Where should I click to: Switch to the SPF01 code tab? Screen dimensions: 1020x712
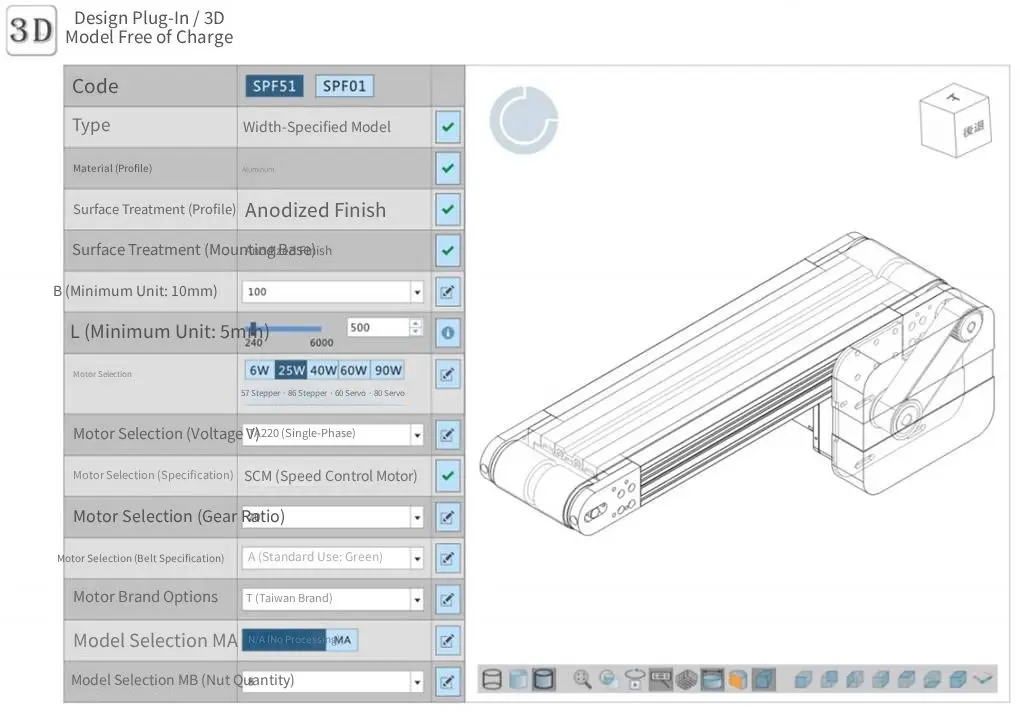(344, 86)
